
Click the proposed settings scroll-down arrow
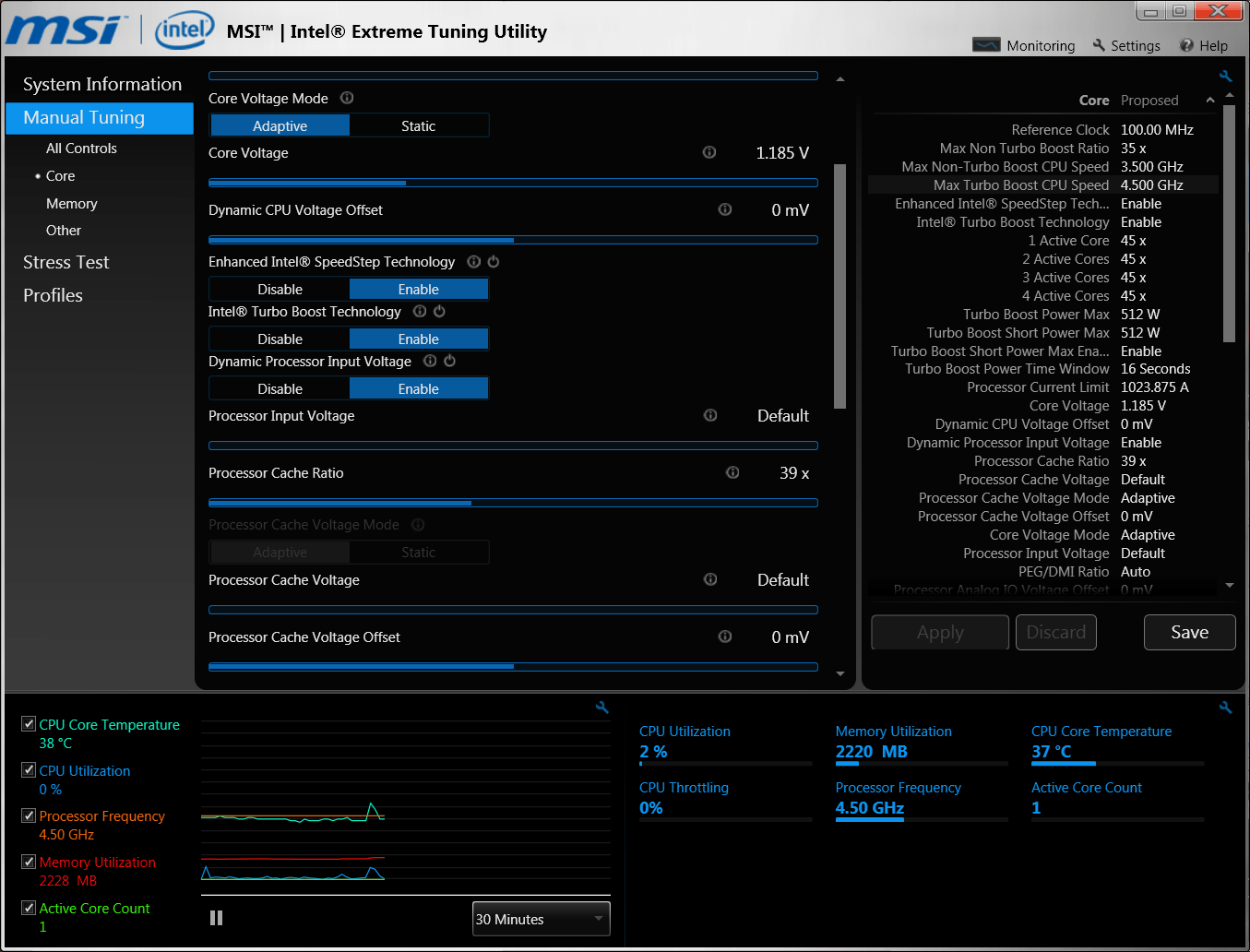pyautogui.click(x=1229, y=585)
